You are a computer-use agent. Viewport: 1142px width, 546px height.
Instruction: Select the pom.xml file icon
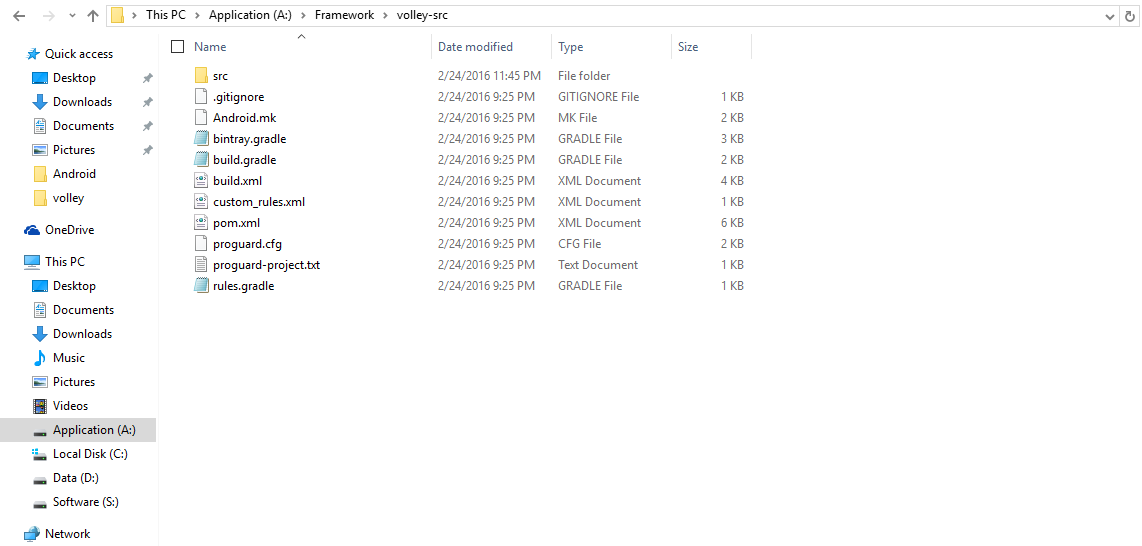(201, 223)
